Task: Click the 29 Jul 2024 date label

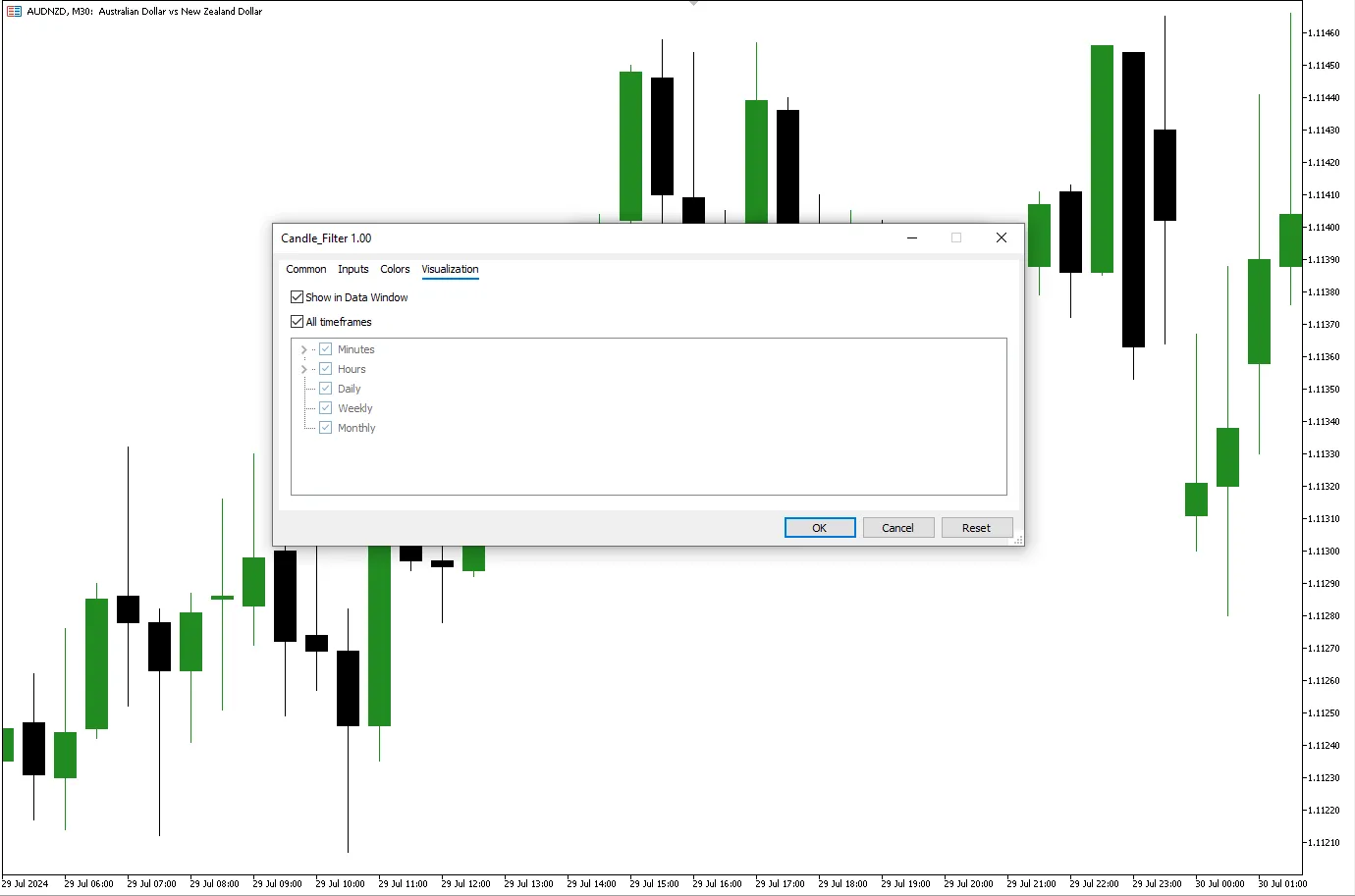Action: (25, 884)
